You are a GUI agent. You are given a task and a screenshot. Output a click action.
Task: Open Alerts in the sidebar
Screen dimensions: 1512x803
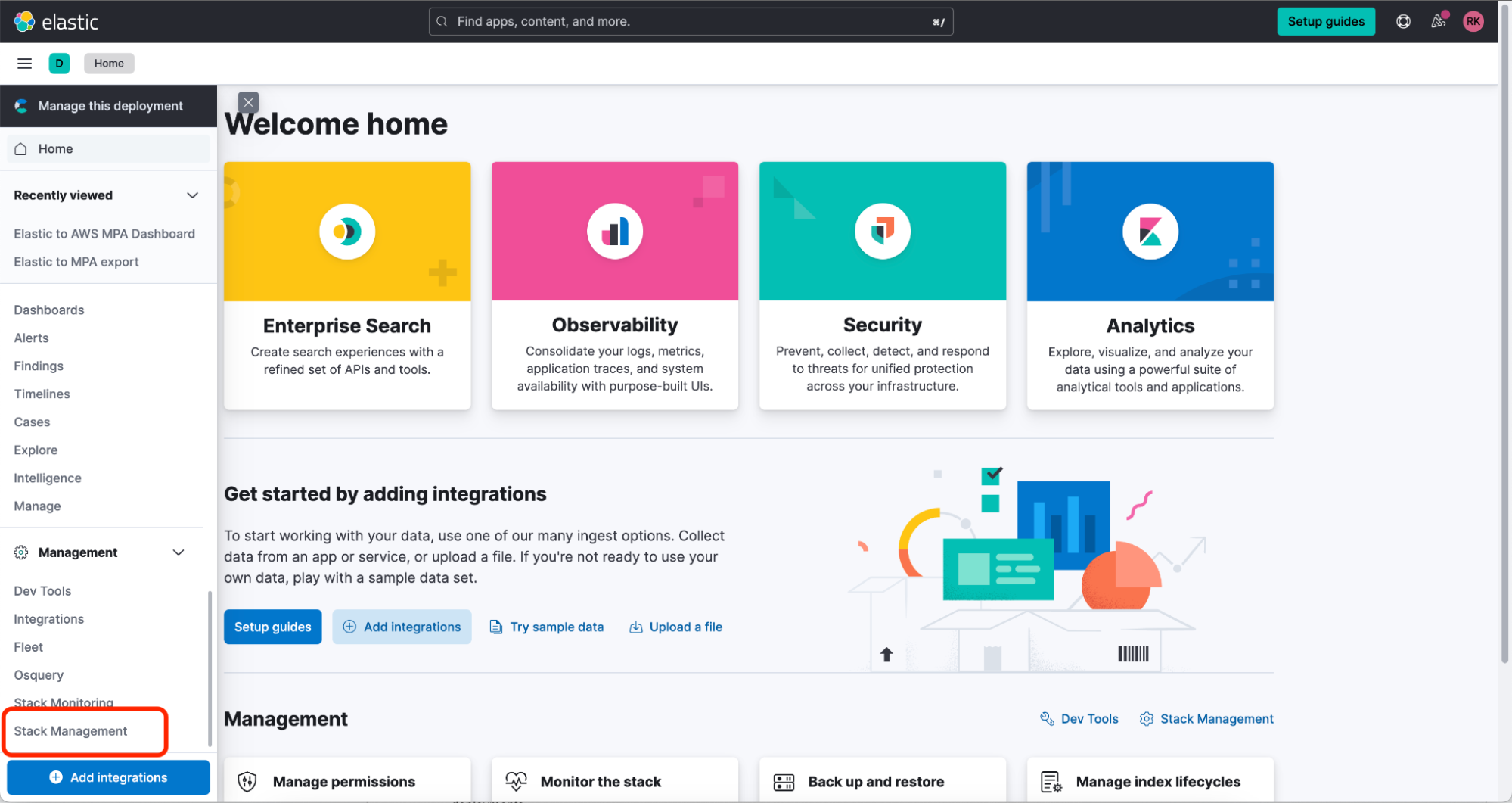point(31,338)
